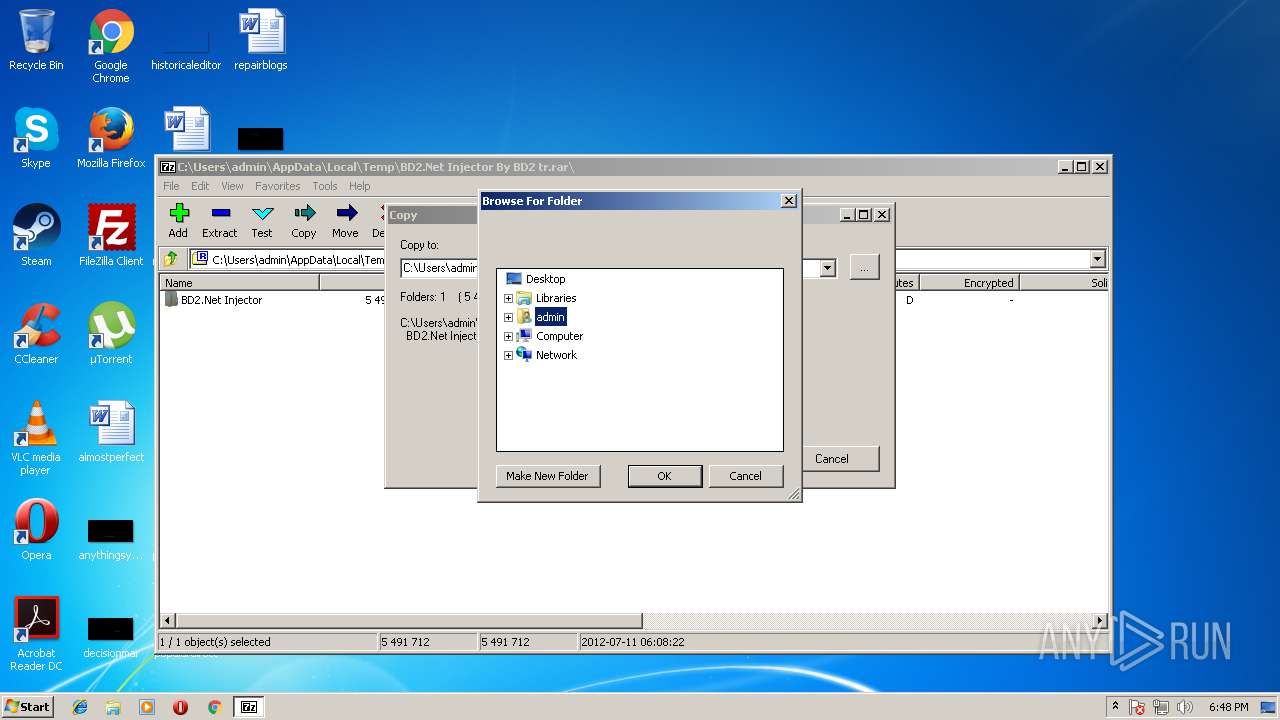
Task: Open the View menu in 7-Zip
Action: tap(232, 186)
